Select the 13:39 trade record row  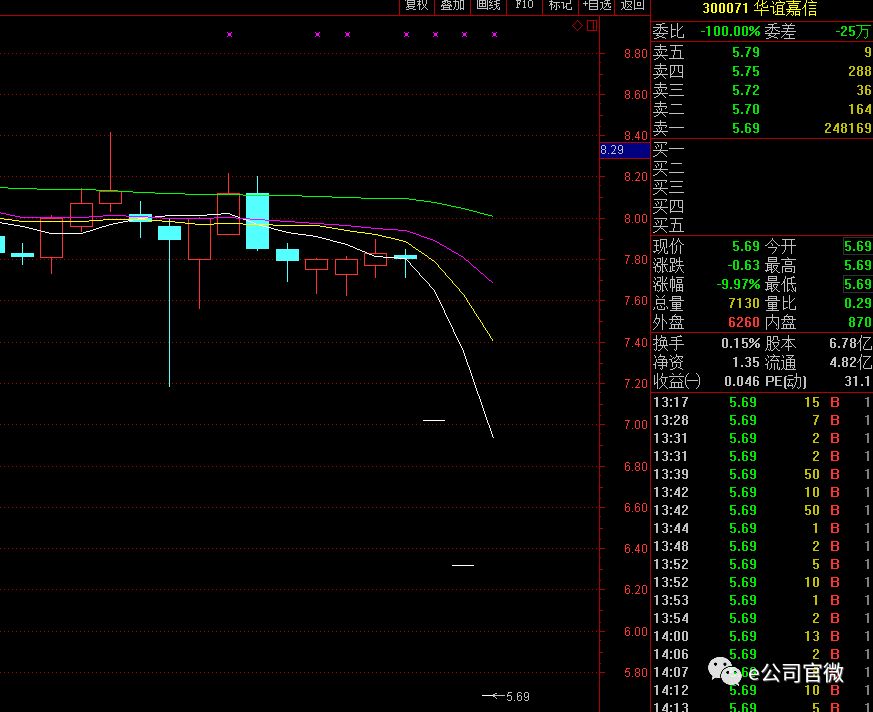coord(761,474)
